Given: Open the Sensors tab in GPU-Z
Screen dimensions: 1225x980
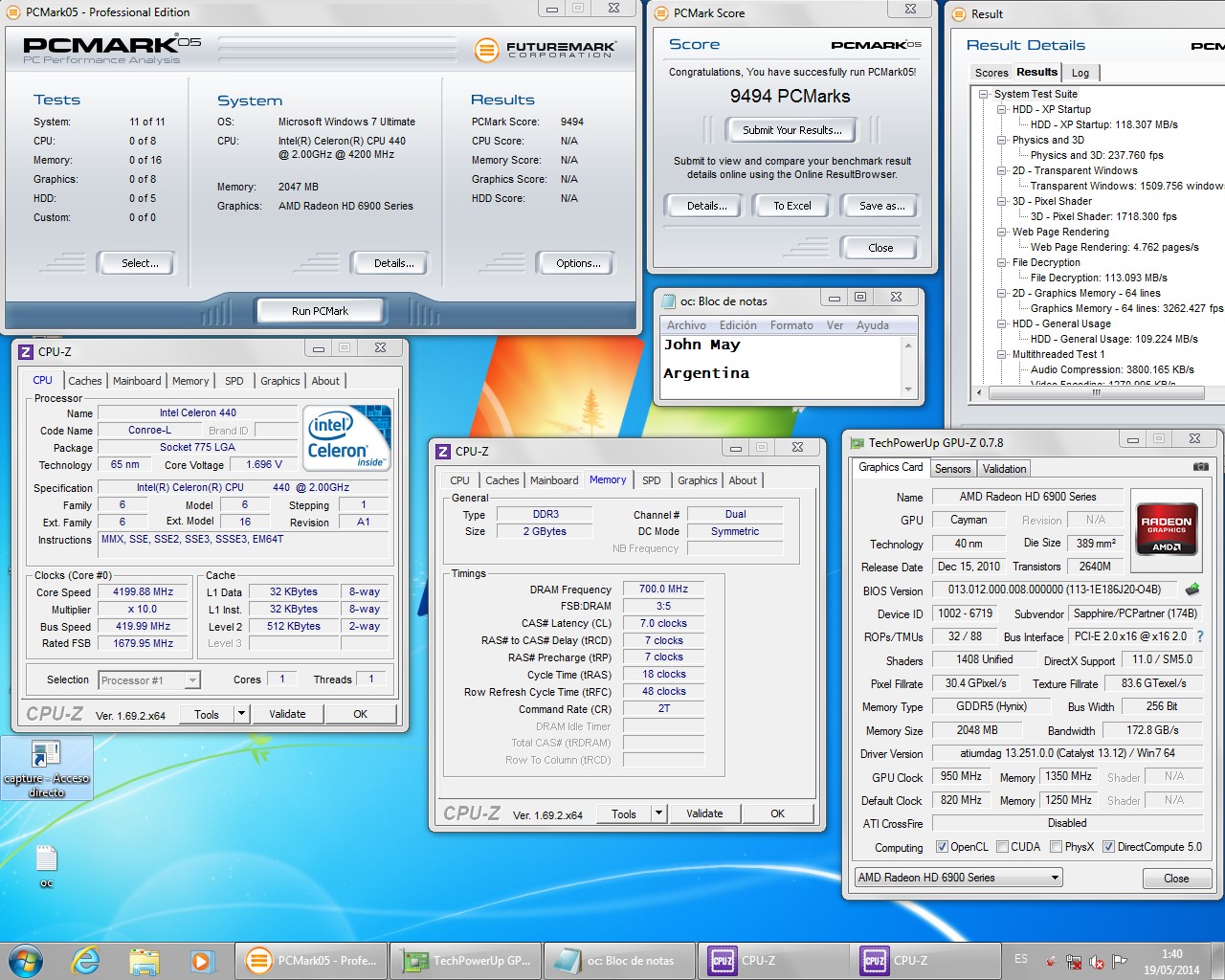Looking at the screenshot, I should pyautogui.click(x=952, y=469).
